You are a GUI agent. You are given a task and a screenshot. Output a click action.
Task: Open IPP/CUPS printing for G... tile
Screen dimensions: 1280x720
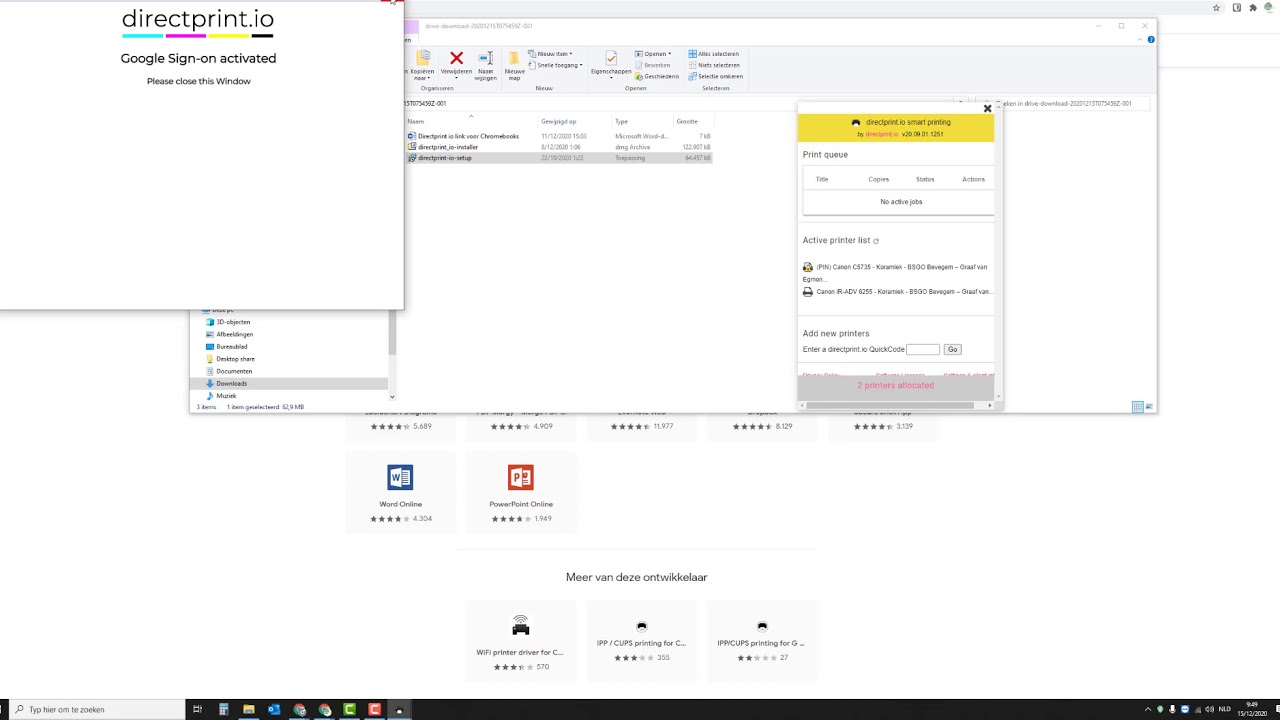[761, 640]
